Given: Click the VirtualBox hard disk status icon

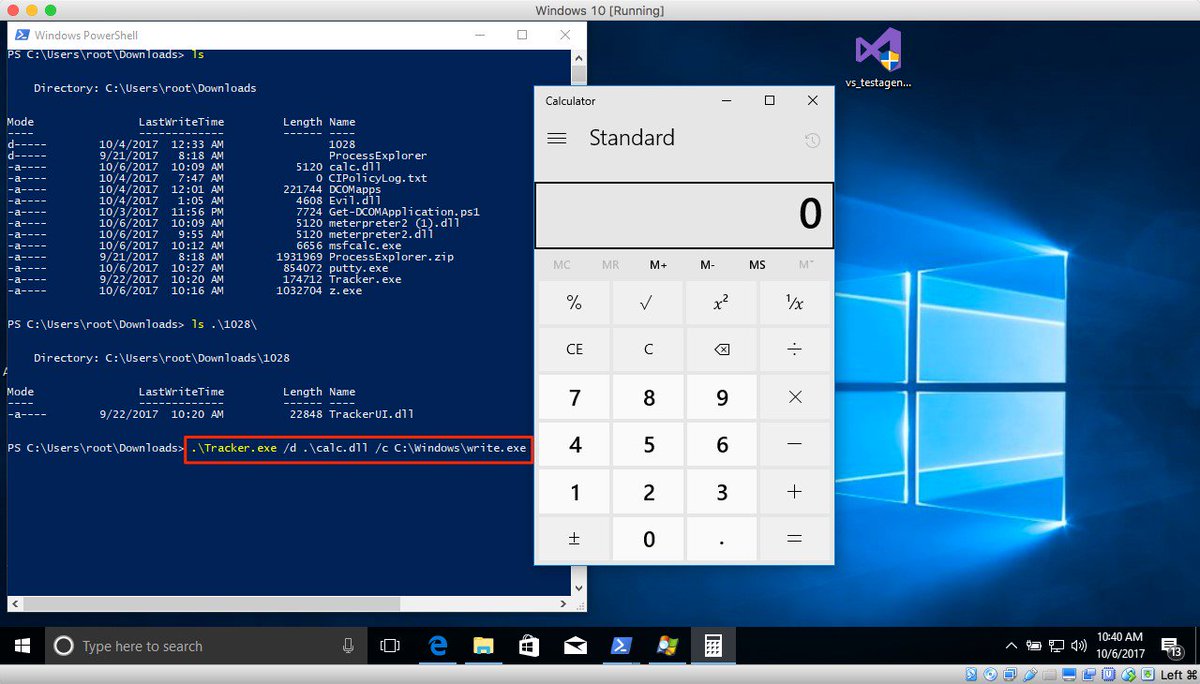Looking at the screenshot, I should click(970, 675).
